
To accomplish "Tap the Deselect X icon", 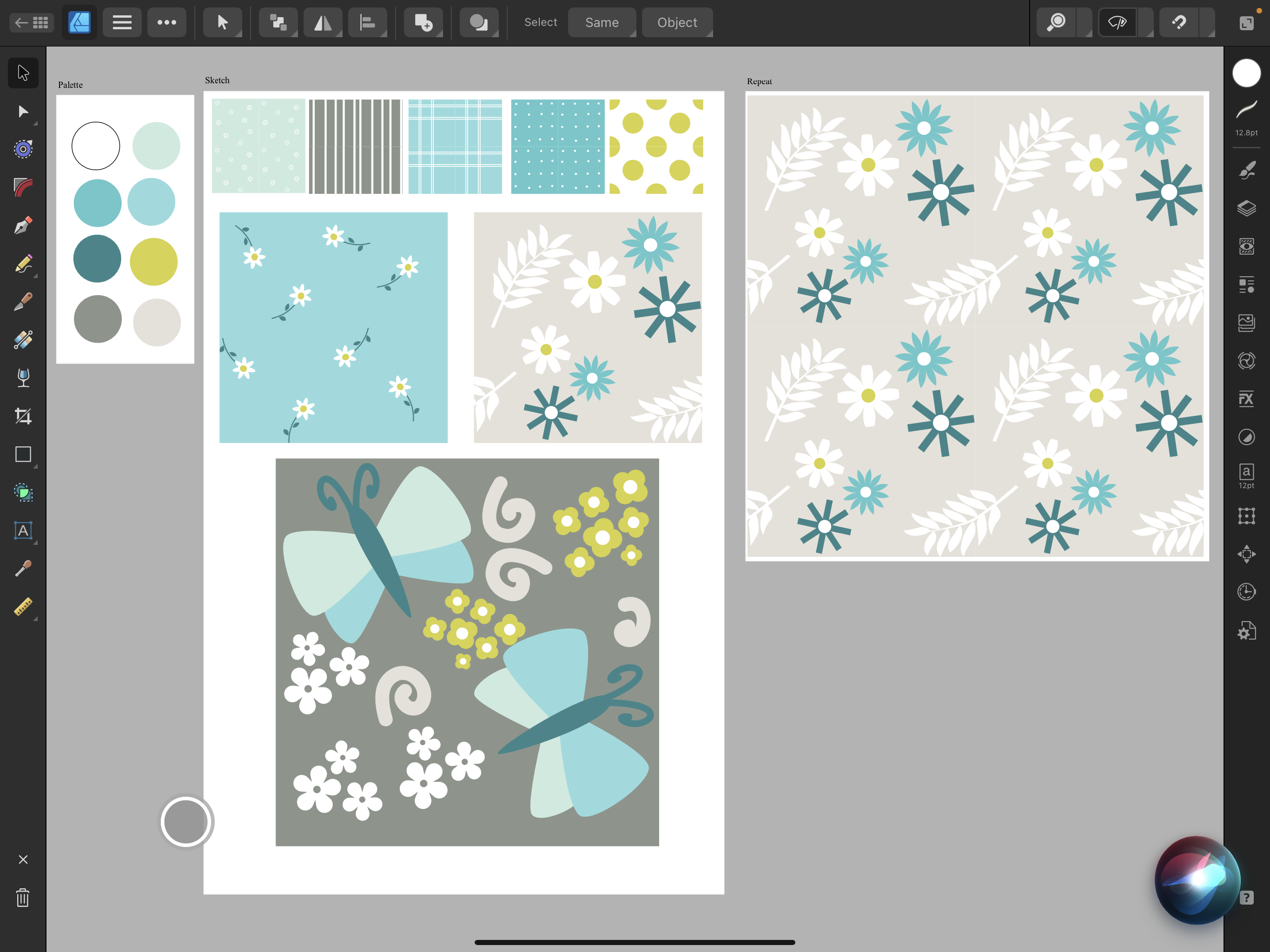I will tap(23, 859).
